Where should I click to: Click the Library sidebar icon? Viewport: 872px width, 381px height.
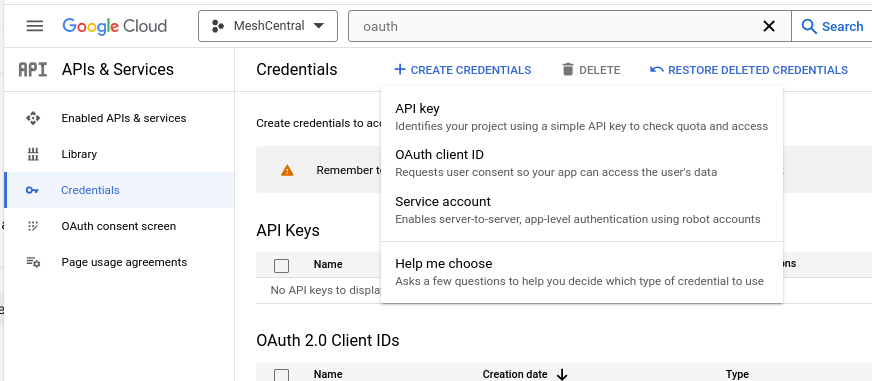click(33, 154)
